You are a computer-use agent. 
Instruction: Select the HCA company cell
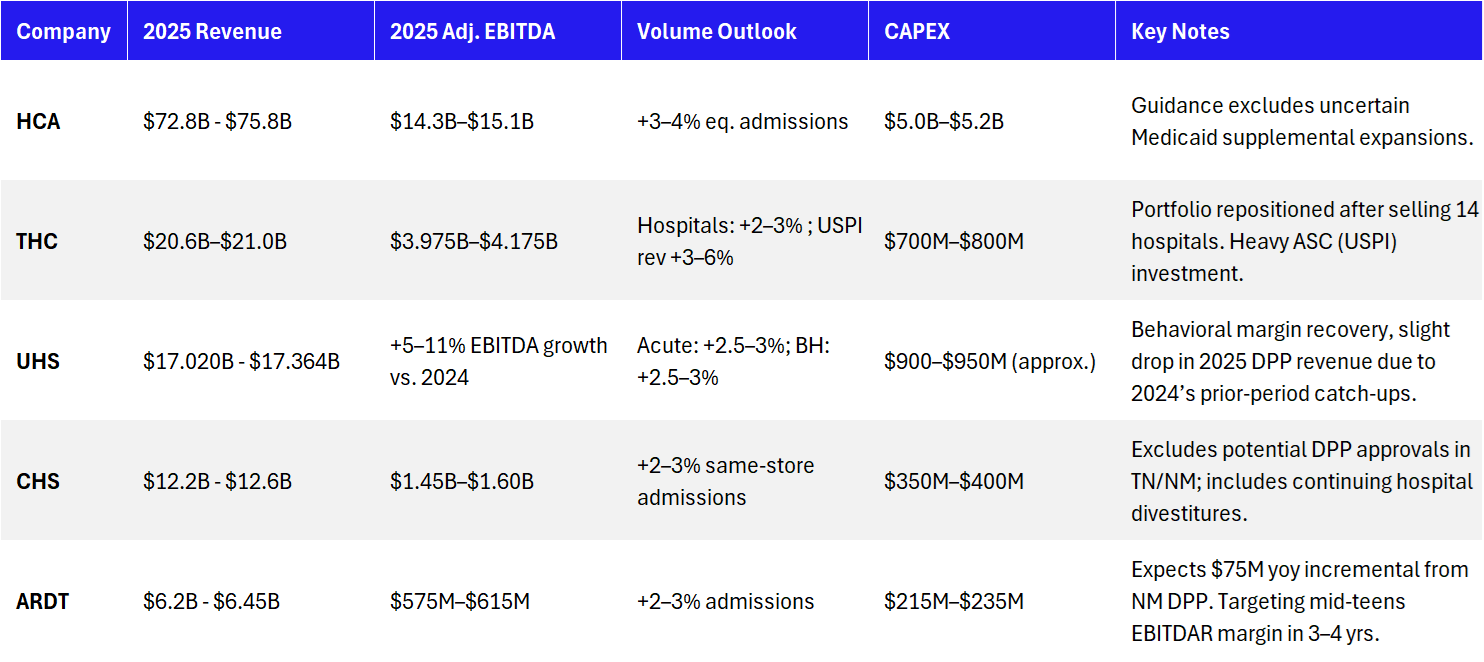[38, 122]
